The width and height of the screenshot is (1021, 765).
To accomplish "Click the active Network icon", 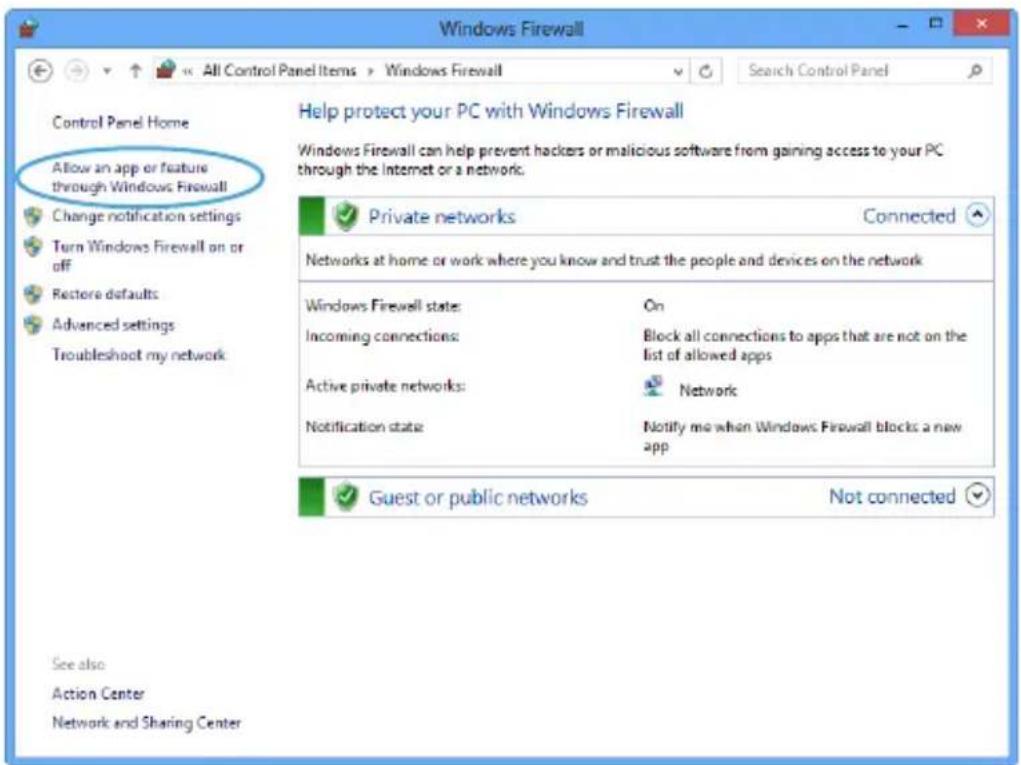I will pos(653,387).
